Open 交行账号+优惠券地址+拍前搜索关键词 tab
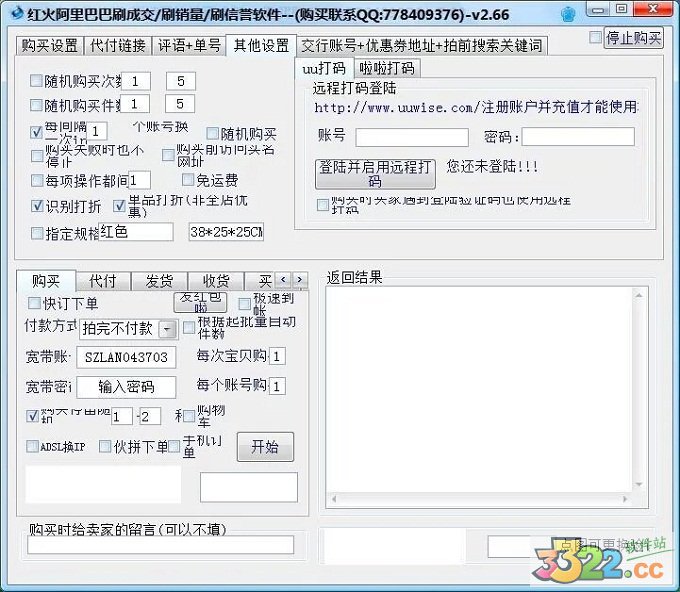Viewport: 680px width, 592px height. [x=422, y=46]
